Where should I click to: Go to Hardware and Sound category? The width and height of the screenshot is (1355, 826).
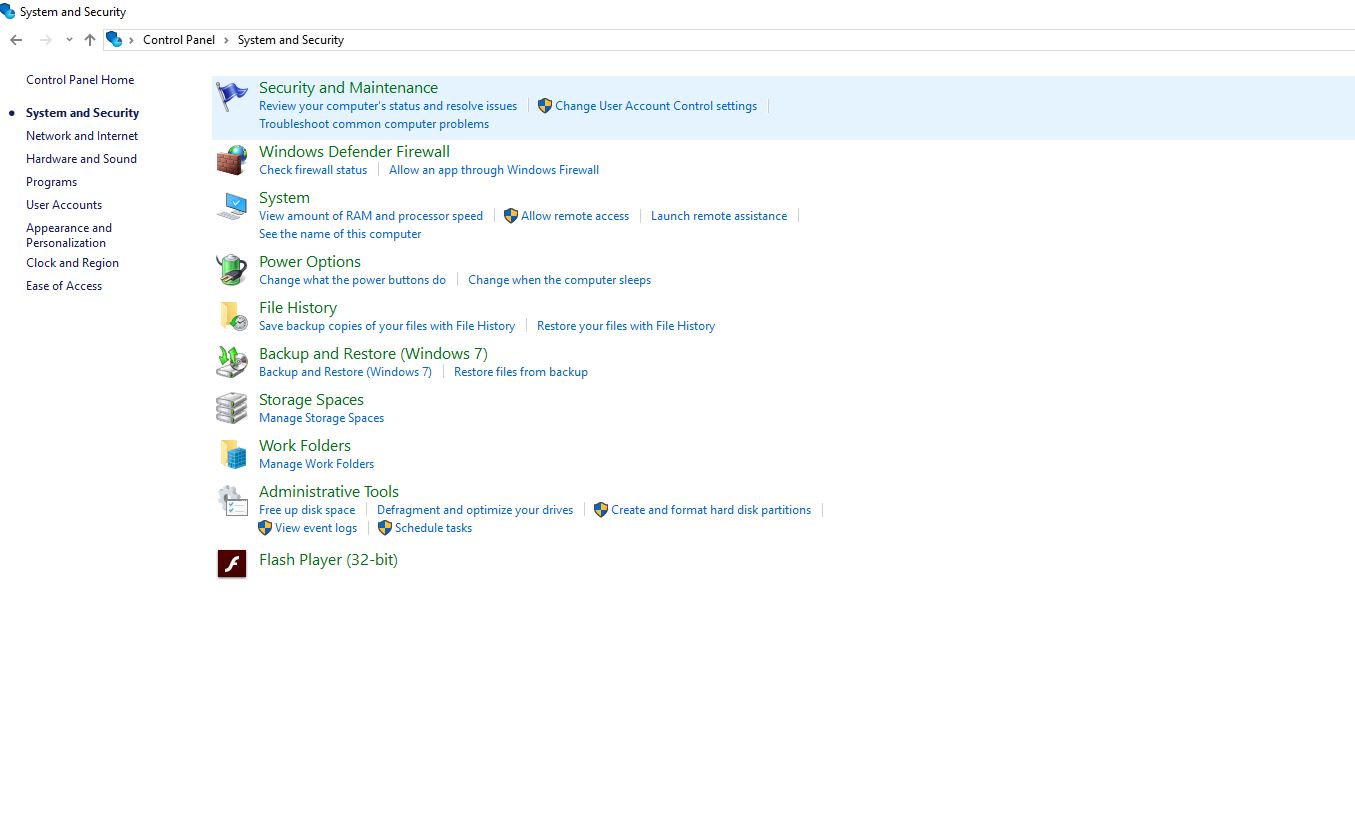coord(81,159)
